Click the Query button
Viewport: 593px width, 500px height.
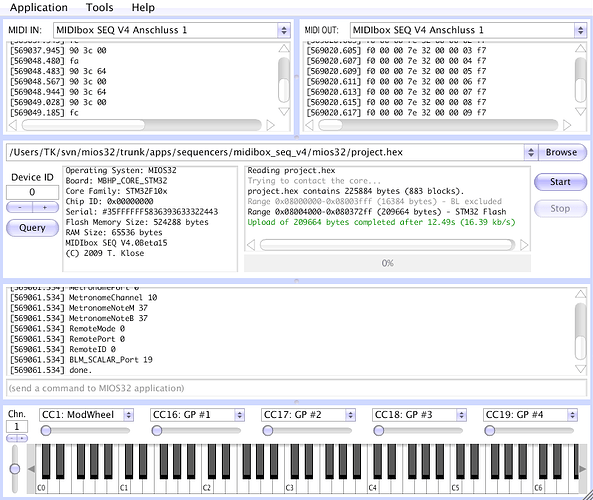[33, 228]
